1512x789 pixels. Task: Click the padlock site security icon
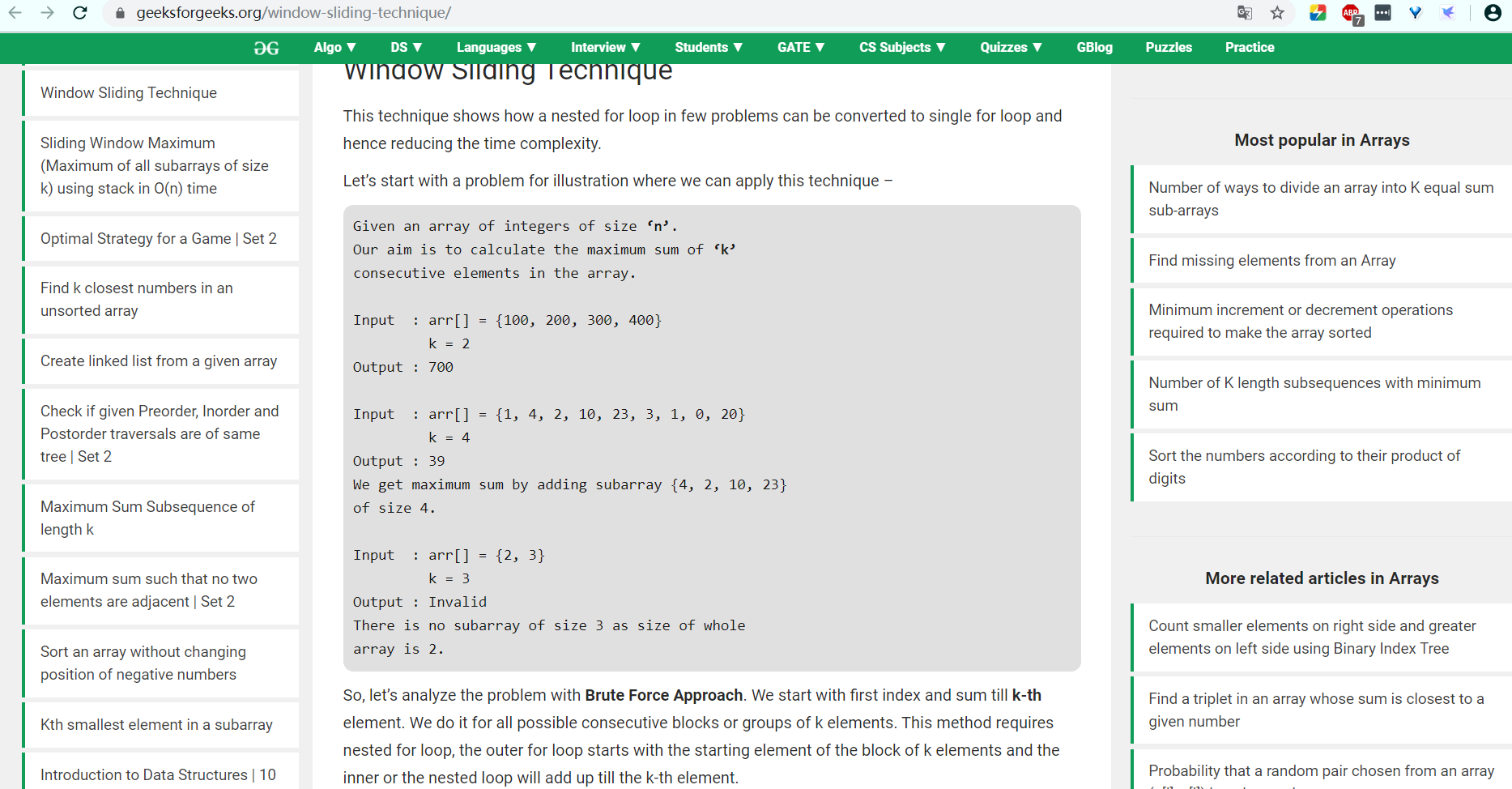click(120, 14)
